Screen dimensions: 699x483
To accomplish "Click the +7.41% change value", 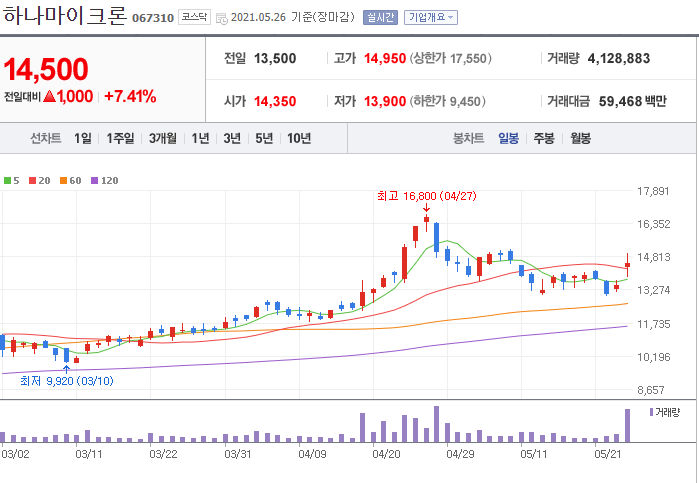I will pyautogui.click(x=130, y=96).
